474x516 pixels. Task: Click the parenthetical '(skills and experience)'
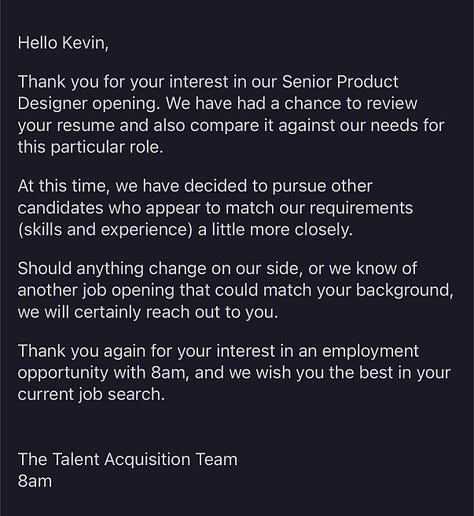[x=105, y=230]
